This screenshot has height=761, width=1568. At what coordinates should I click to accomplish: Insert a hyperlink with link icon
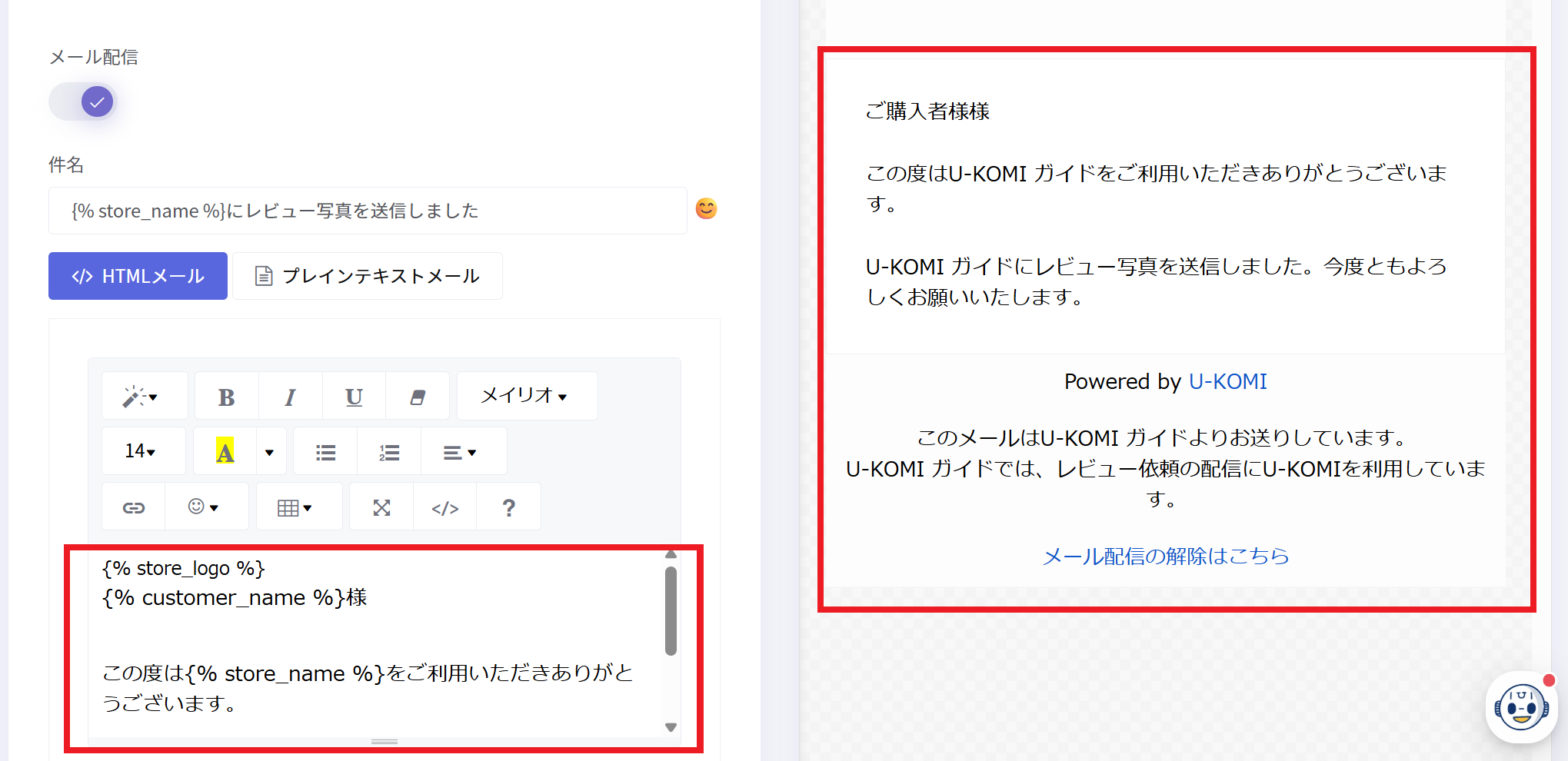point(134,507)
